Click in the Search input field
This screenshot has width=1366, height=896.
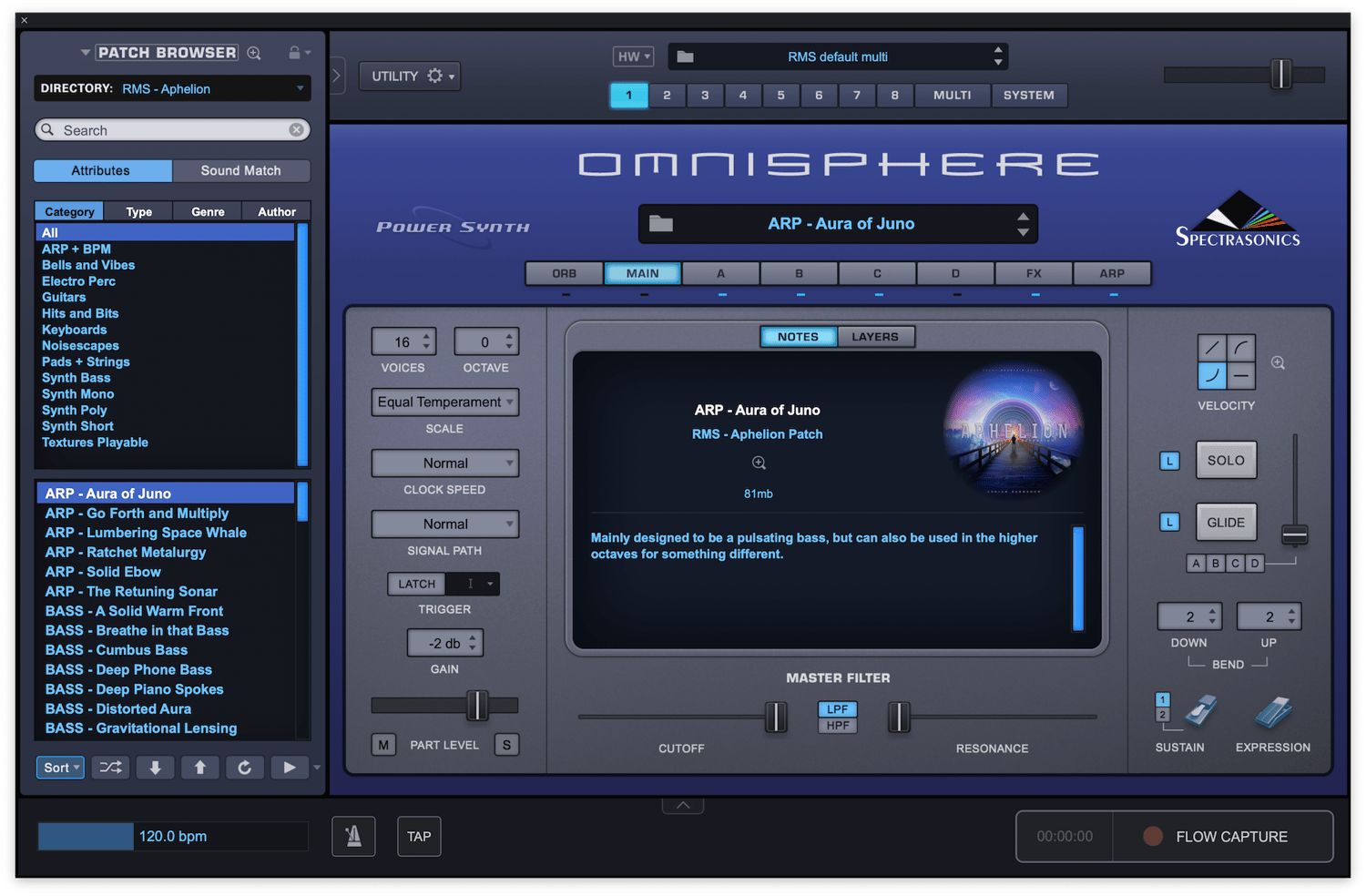(173, 130)
